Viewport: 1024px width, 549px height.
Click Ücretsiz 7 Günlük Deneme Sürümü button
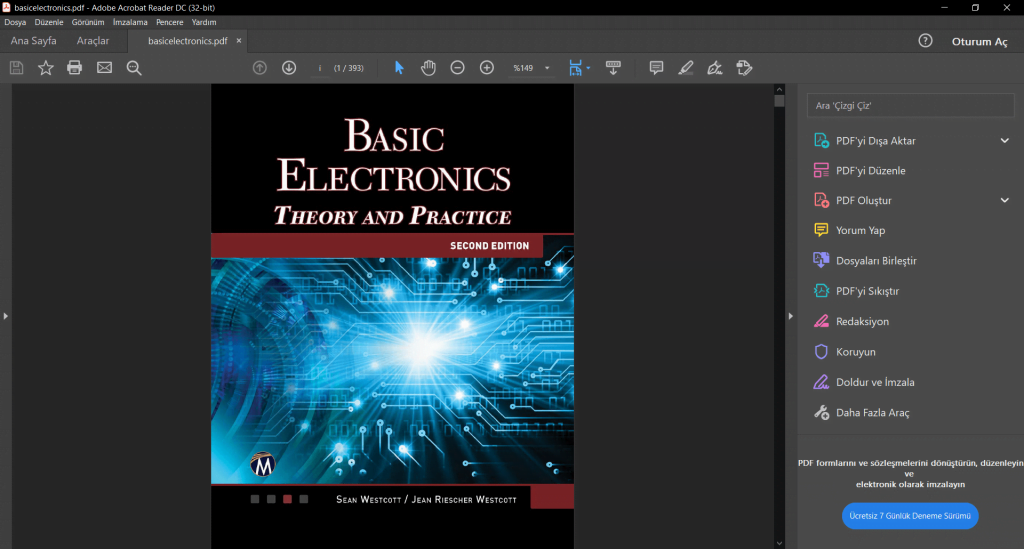click(x=909, y=516)
